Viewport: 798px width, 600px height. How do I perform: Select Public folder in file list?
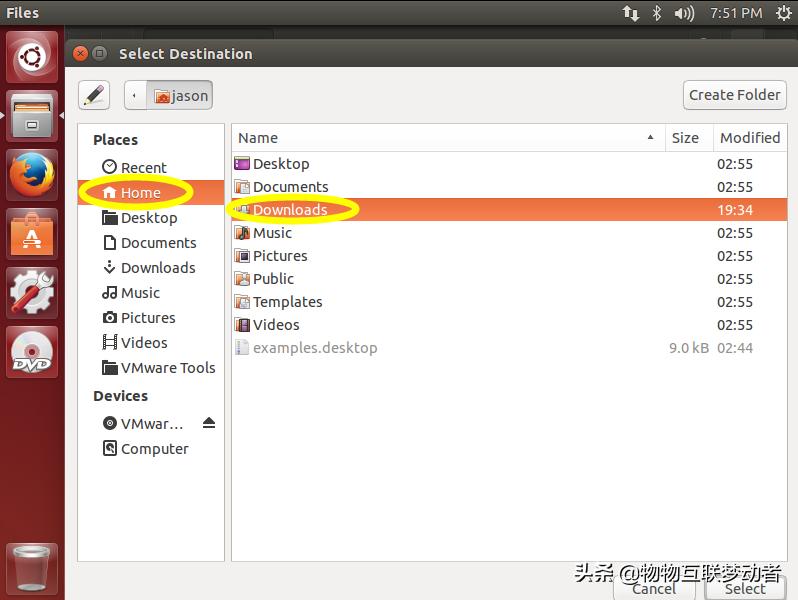509,278
